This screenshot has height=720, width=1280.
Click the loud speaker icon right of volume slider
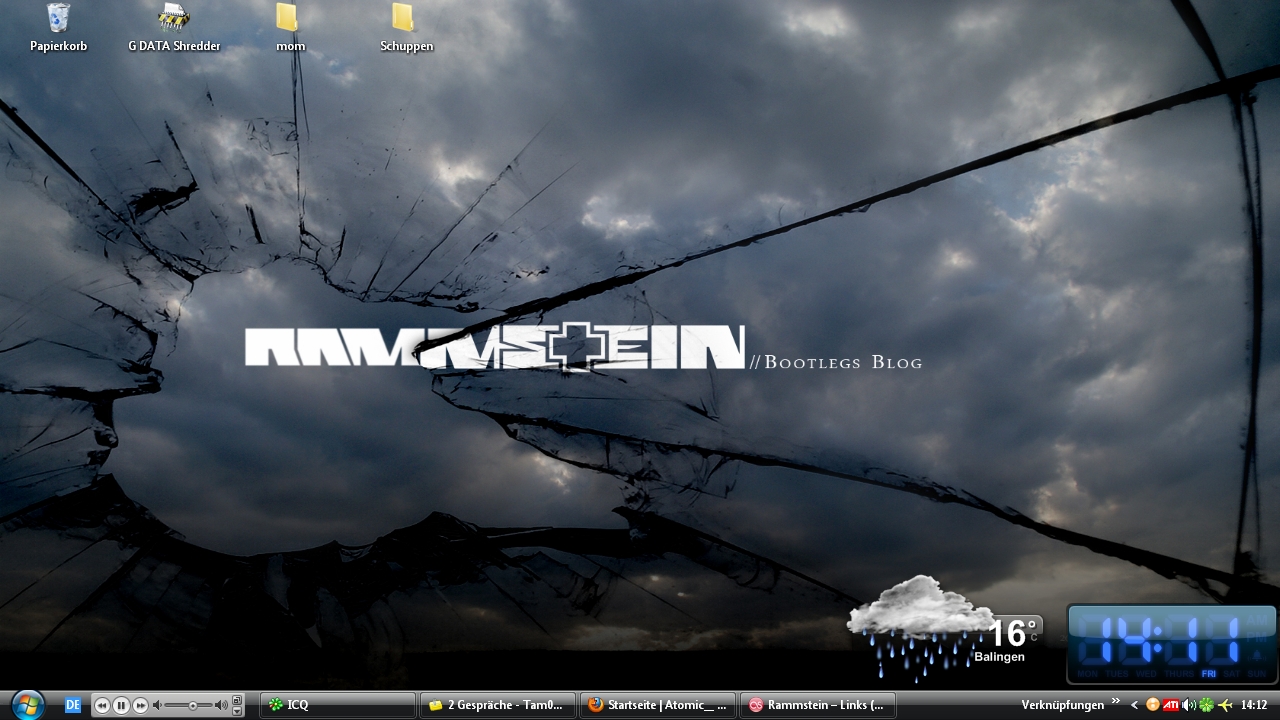coord(222,705)
